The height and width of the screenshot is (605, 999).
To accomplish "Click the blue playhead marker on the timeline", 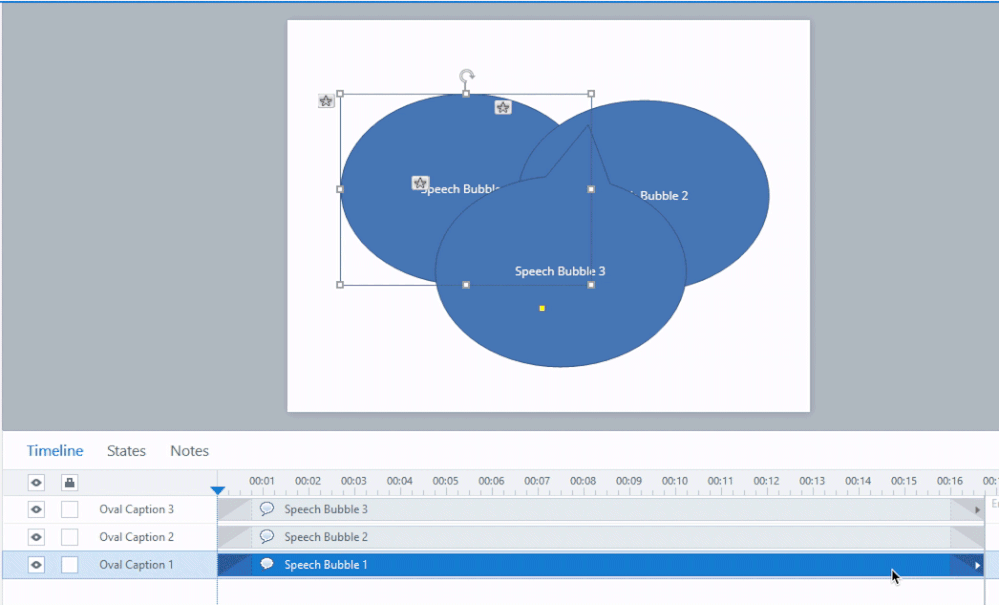I will [x=218, y=490].
